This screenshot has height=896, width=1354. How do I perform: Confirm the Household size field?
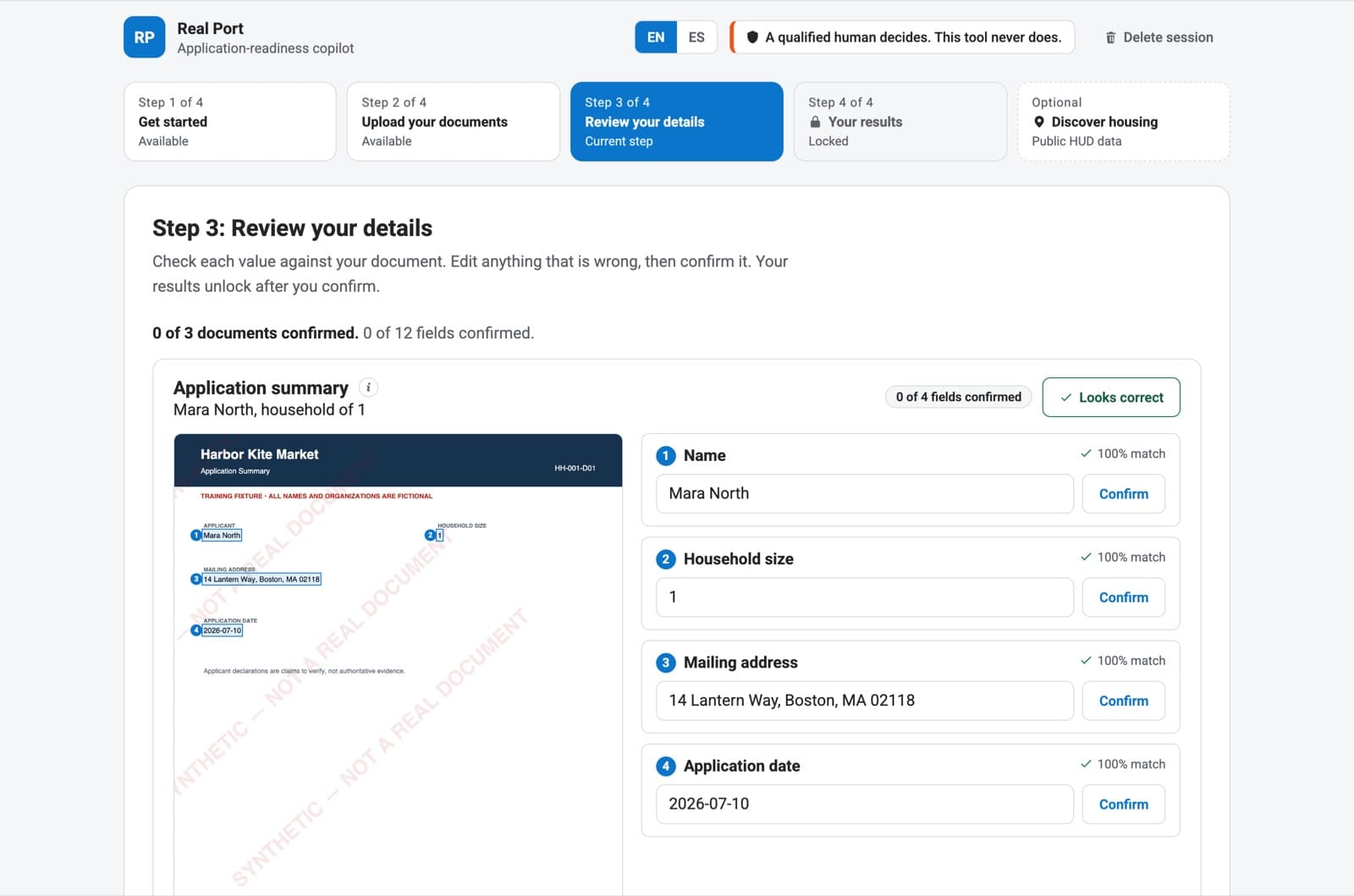[1124, 596]
